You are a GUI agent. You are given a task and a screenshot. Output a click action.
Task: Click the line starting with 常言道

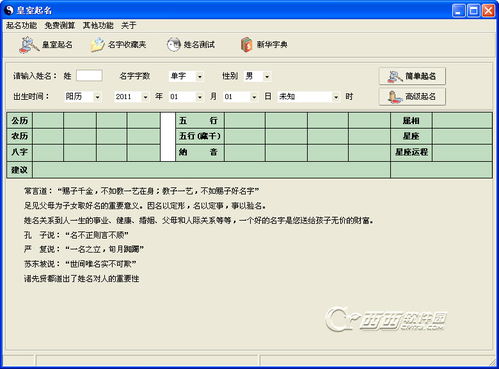[142, 191]
